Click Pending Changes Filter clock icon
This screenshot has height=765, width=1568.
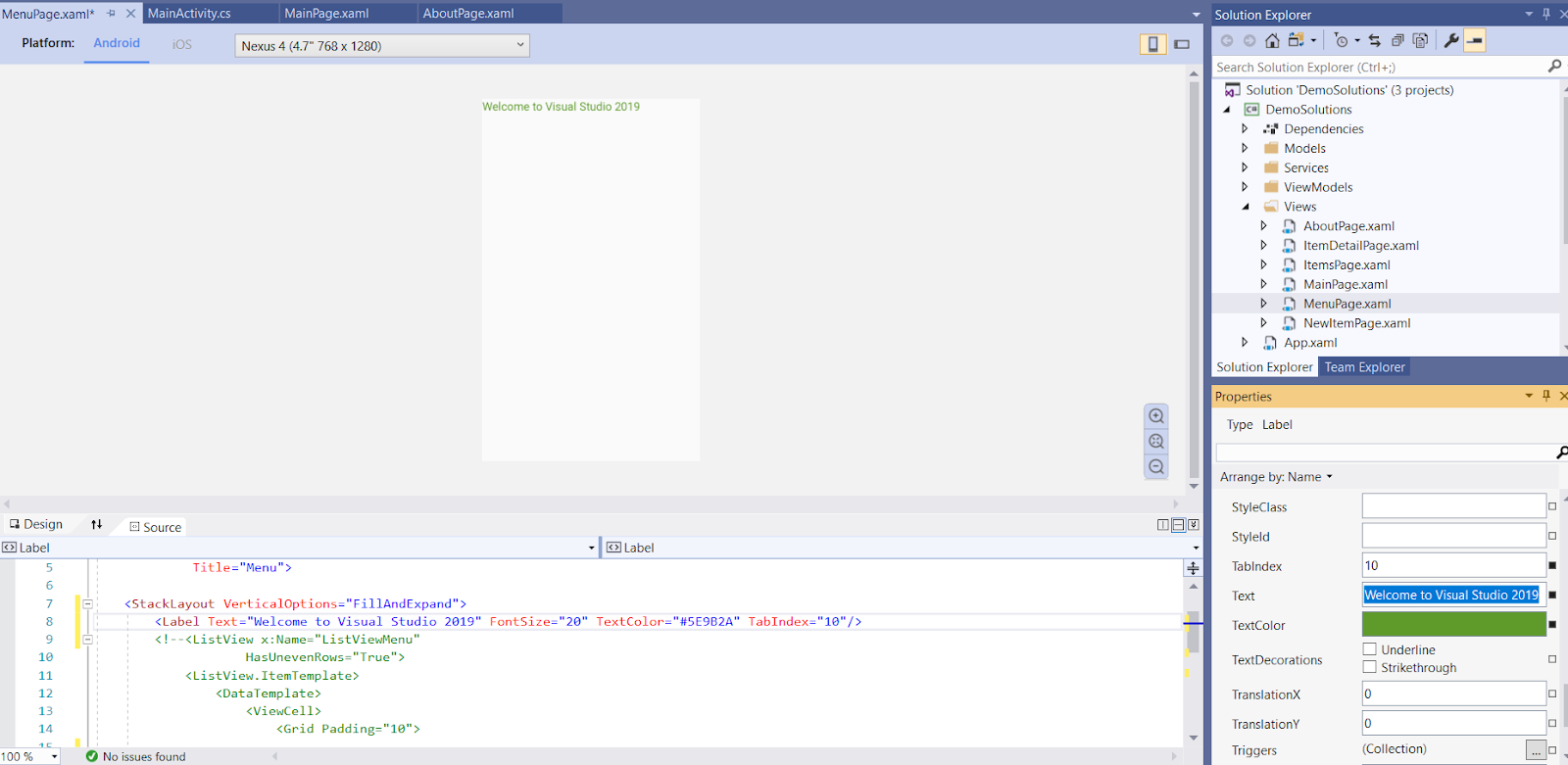click(x=1341, y=40)
